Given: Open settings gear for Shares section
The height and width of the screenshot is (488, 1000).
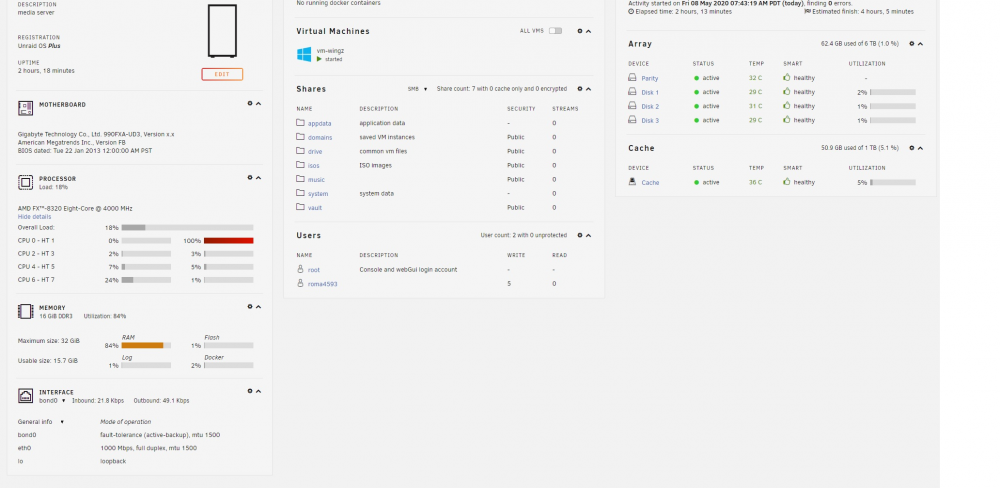Looking at the screenshot, I should pos(580,89).
